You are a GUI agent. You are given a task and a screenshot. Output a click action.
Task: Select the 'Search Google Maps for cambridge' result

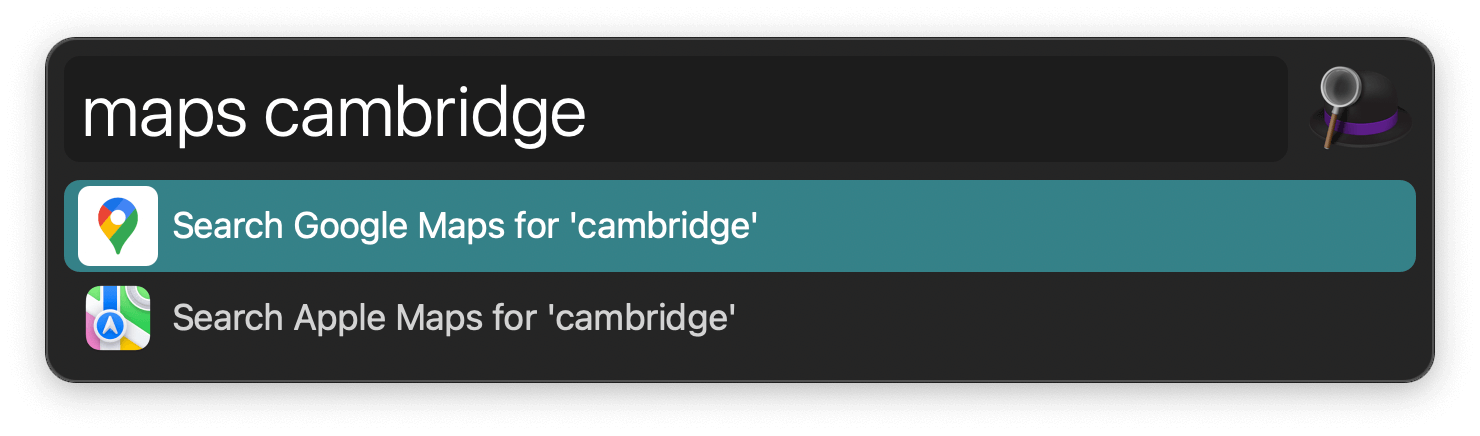[464, 226]
